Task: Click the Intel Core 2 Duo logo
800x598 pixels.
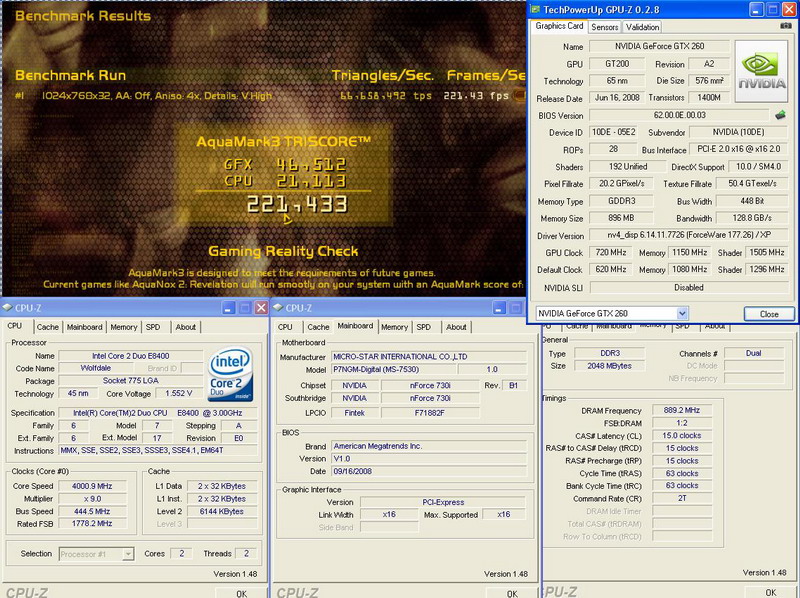Action: point(231,374)
